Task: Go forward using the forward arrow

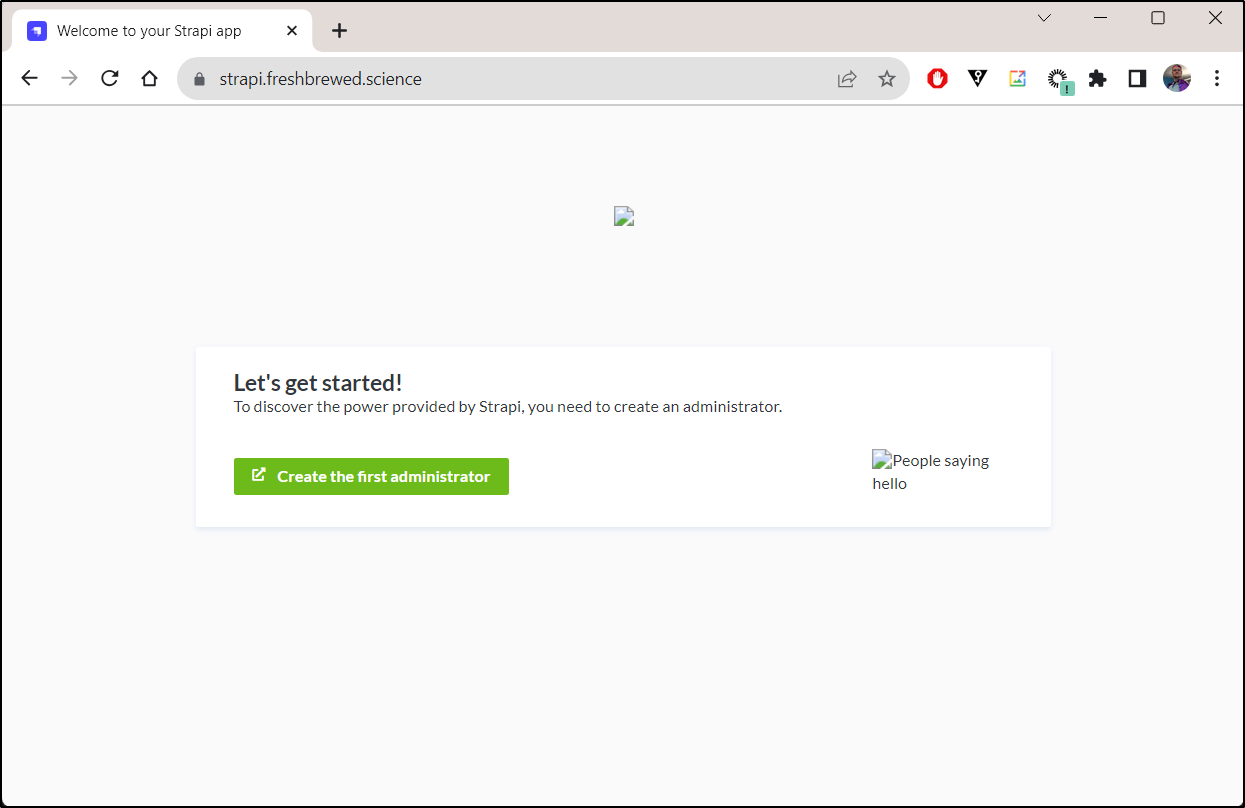Action: (x=69, y=78)
